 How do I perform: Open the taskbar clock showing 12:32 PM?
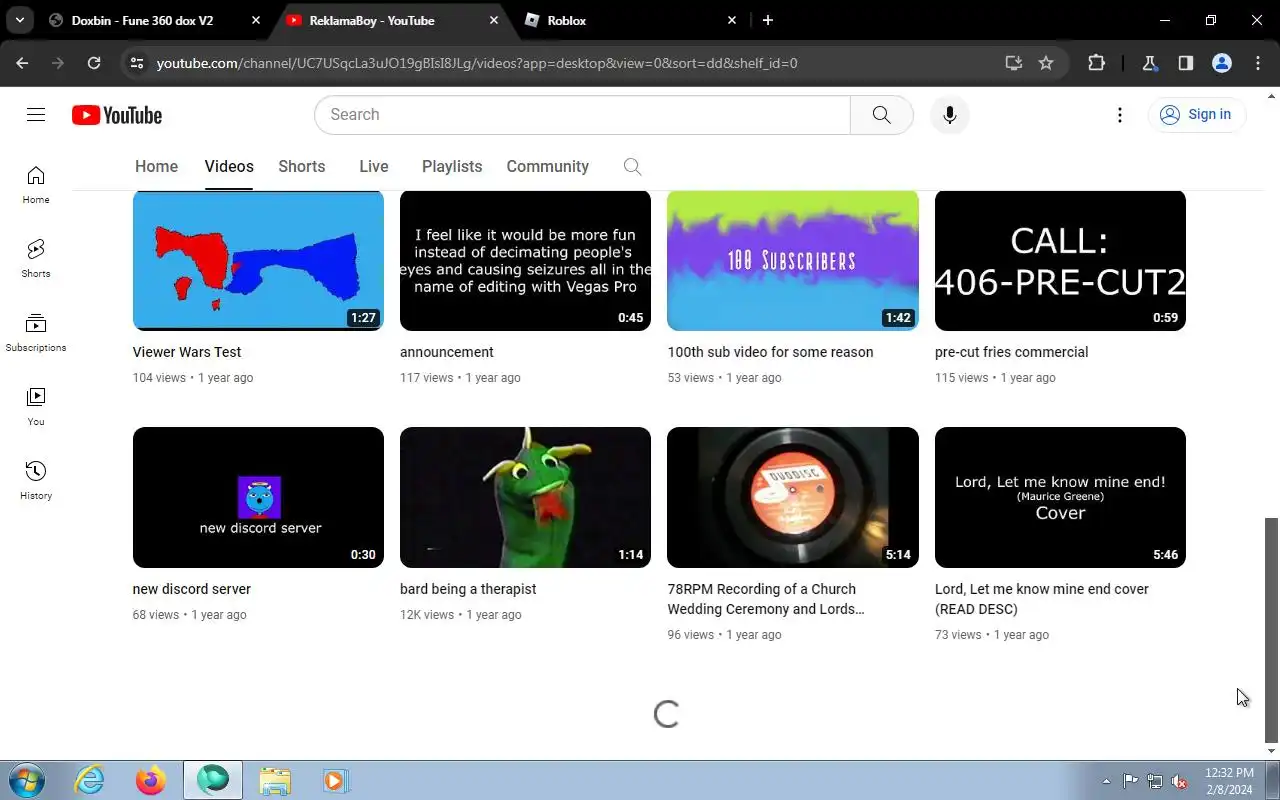(1229, 781)
